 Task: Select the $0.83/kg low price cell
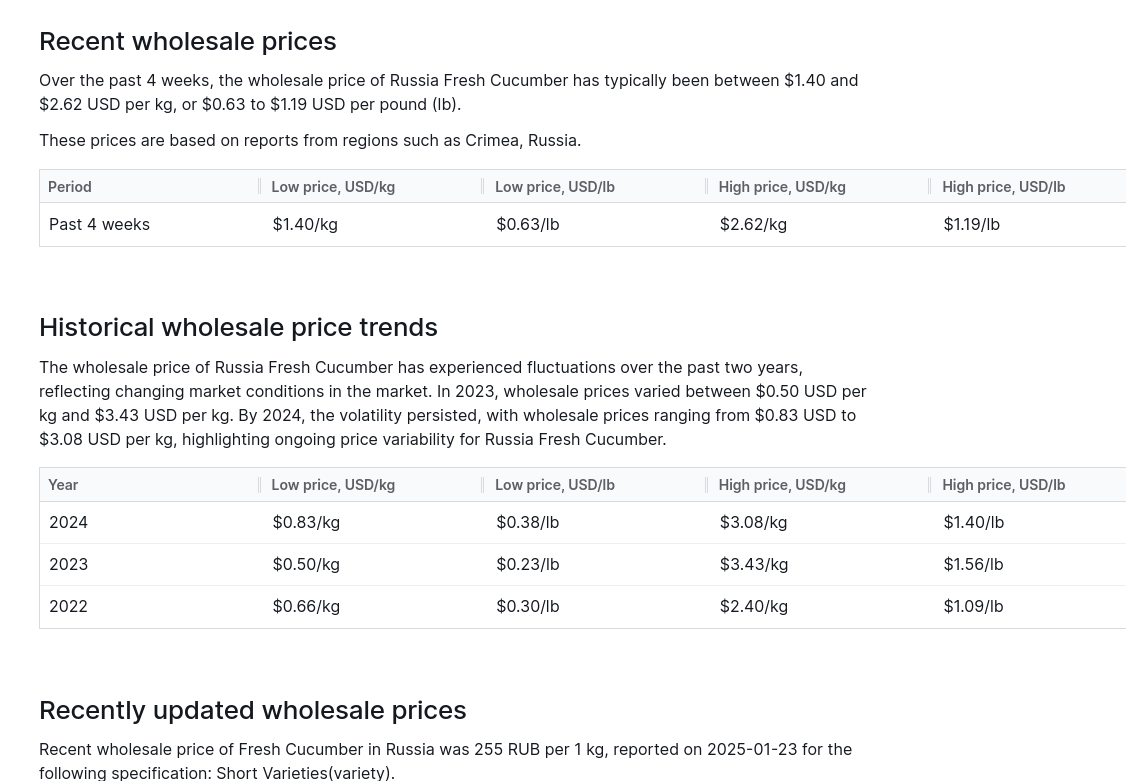coord(306,522)
